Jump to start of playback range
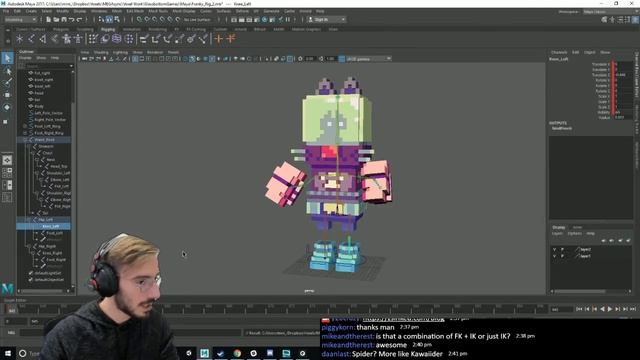640x360 pixels. pyautogui.click(x=579, y=309)
